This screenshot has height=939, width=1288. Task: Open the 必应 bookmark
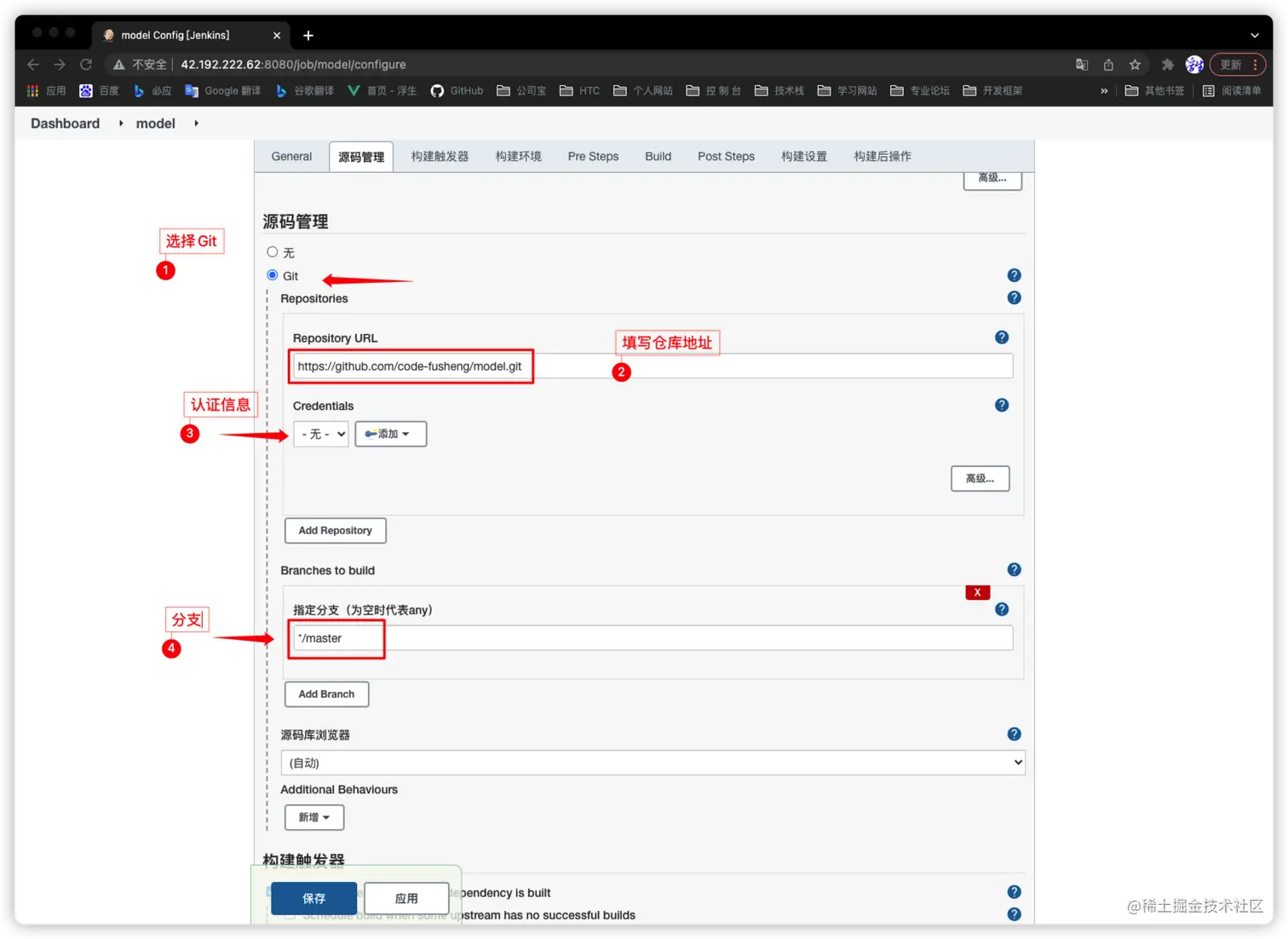pyautogui.click(x=152, y=90)
